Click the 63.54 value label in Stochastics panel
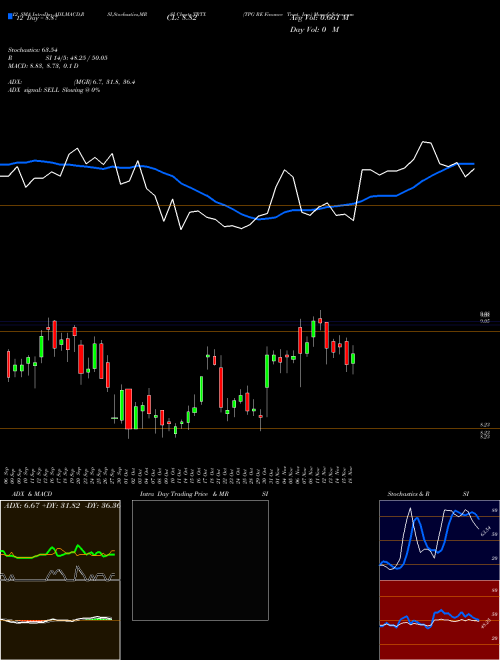Image resolution: width=500 pixels, height=660 pixels. 486,531
